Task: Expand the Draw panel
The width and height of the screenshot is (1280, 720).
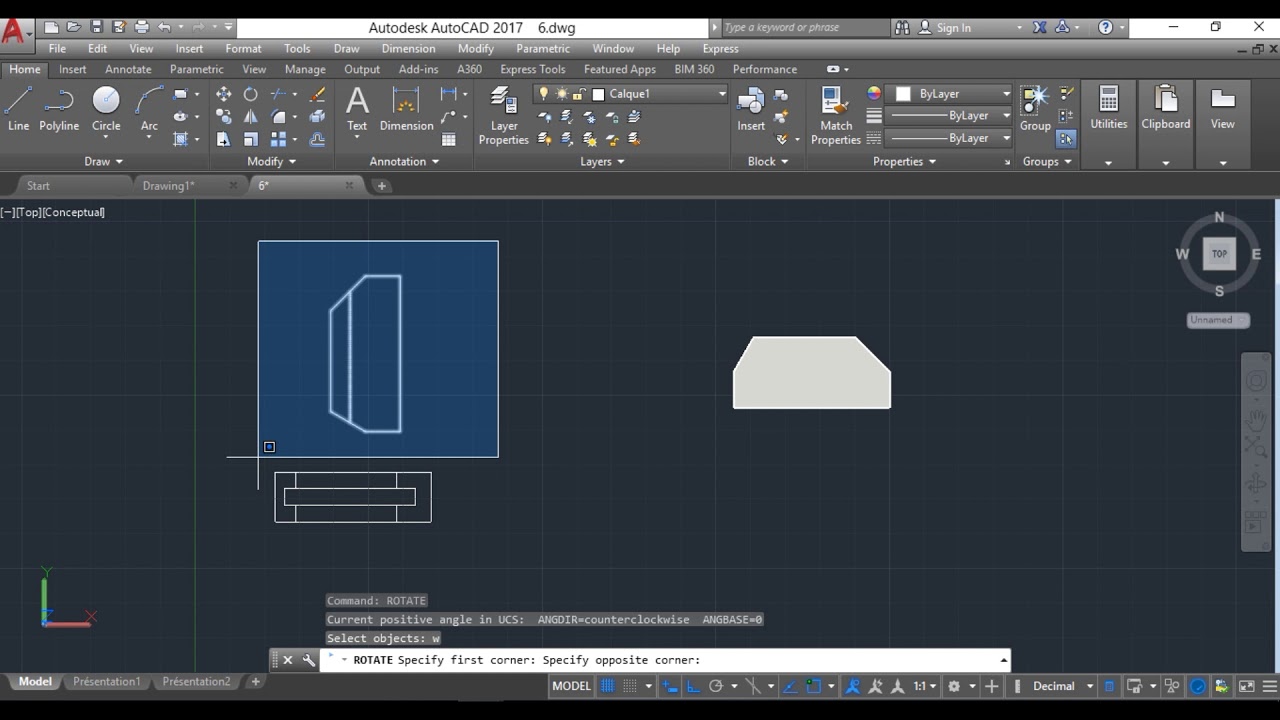Action: (x=104, y=161)
